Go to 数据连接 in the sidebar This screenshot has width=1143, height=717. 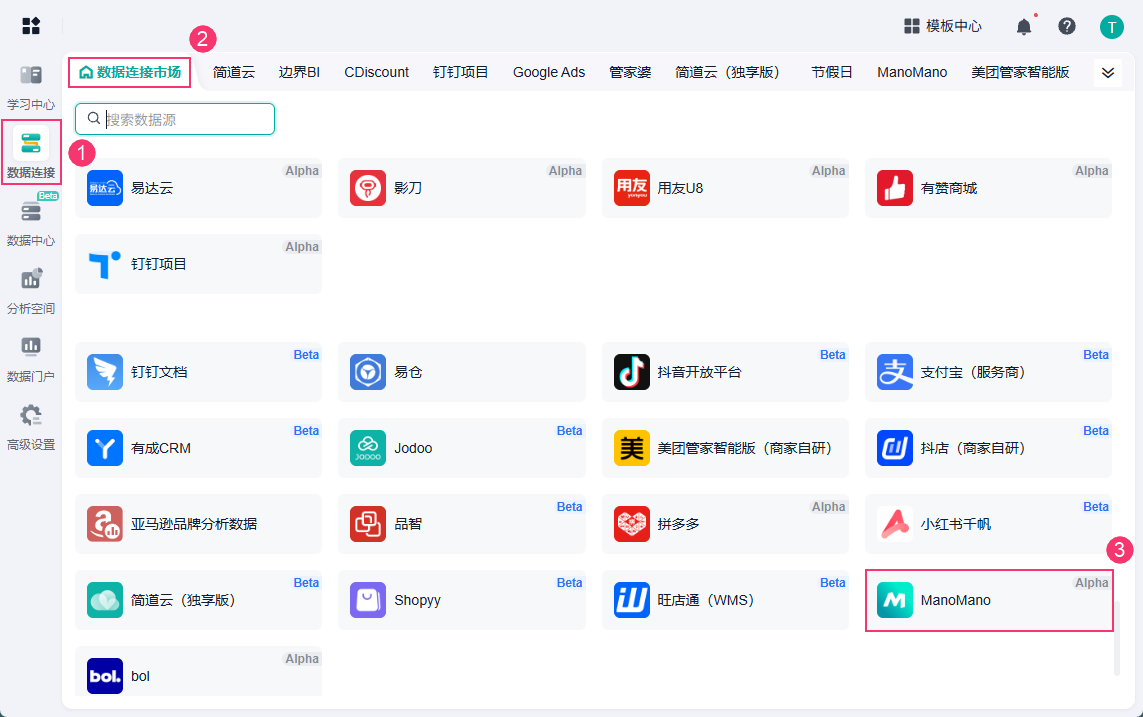pos(31,152)
